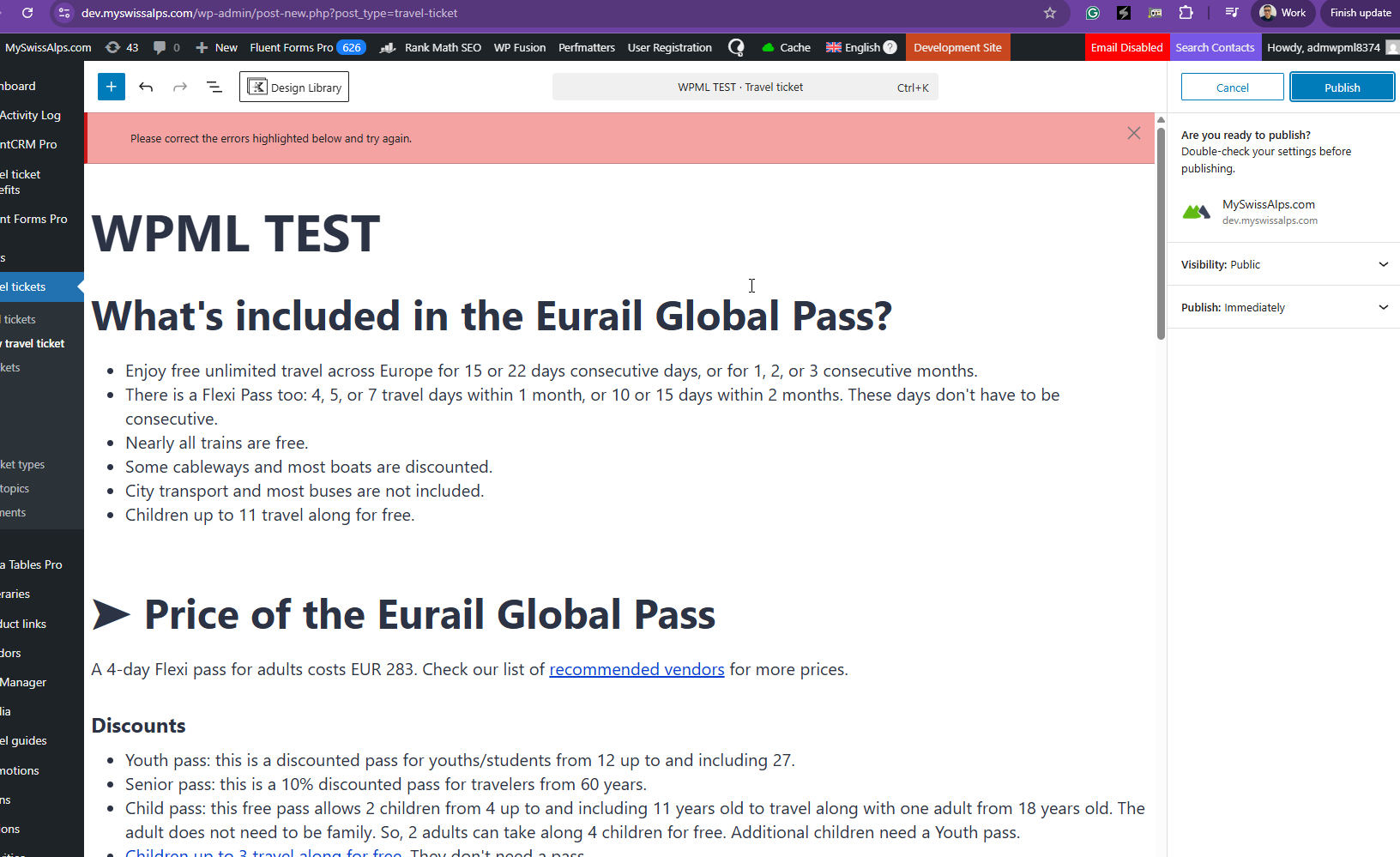Reload the browser page
Image resolution: width=1400 pixels, height=857 pixels.
pyautogui.click(x=27, y=13)
